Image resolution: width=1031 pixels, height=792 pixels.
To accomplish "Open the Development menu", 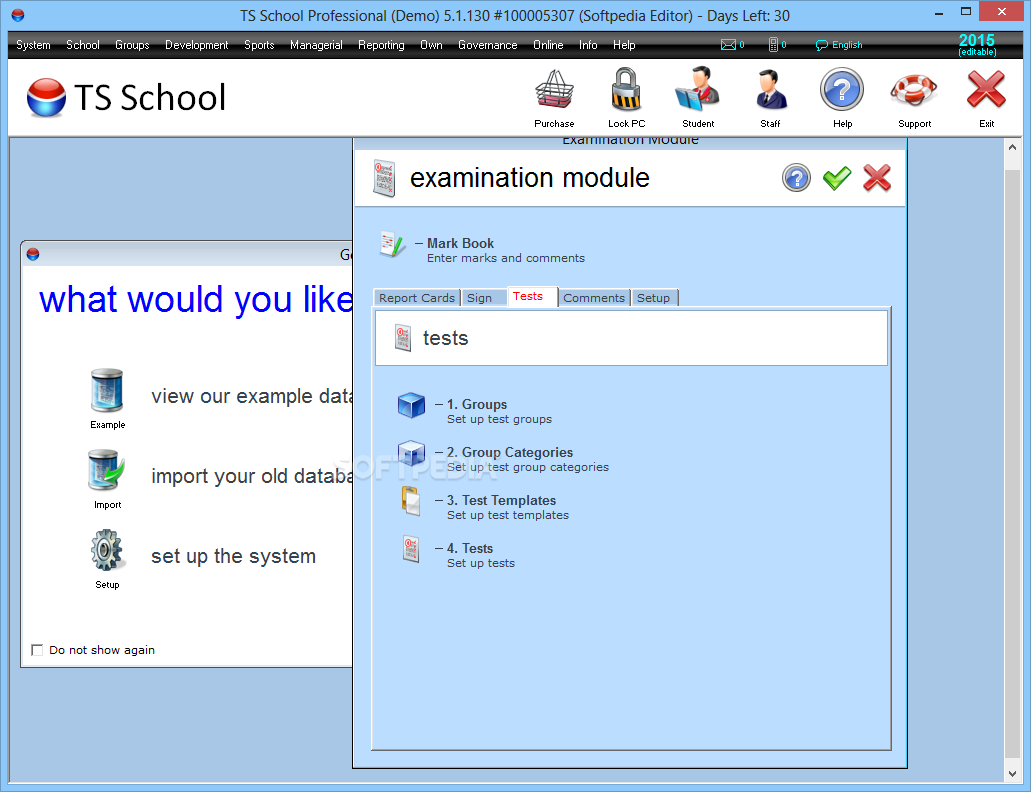I will (x=197, y=45).
